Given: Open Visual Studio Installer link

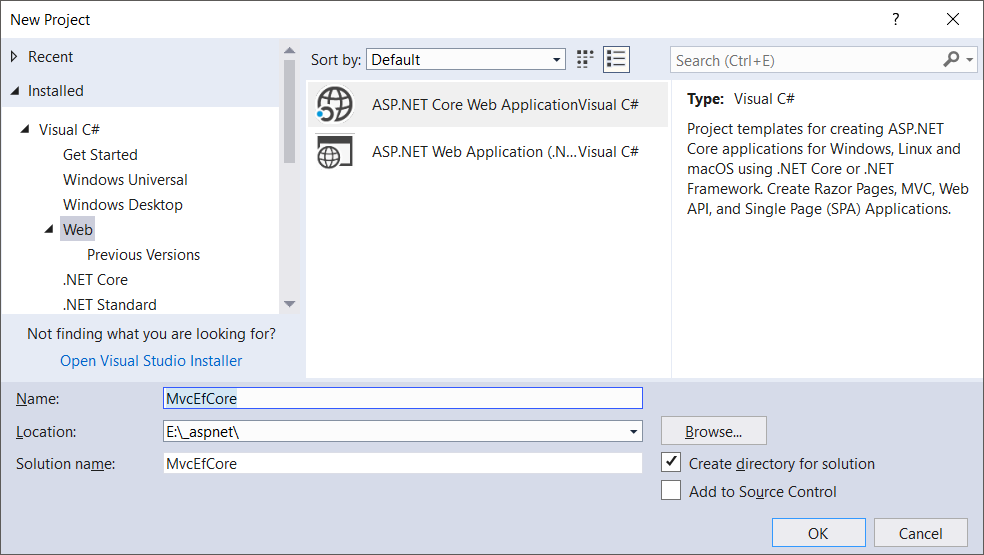Looking at the screenshot, I should 151,361.
